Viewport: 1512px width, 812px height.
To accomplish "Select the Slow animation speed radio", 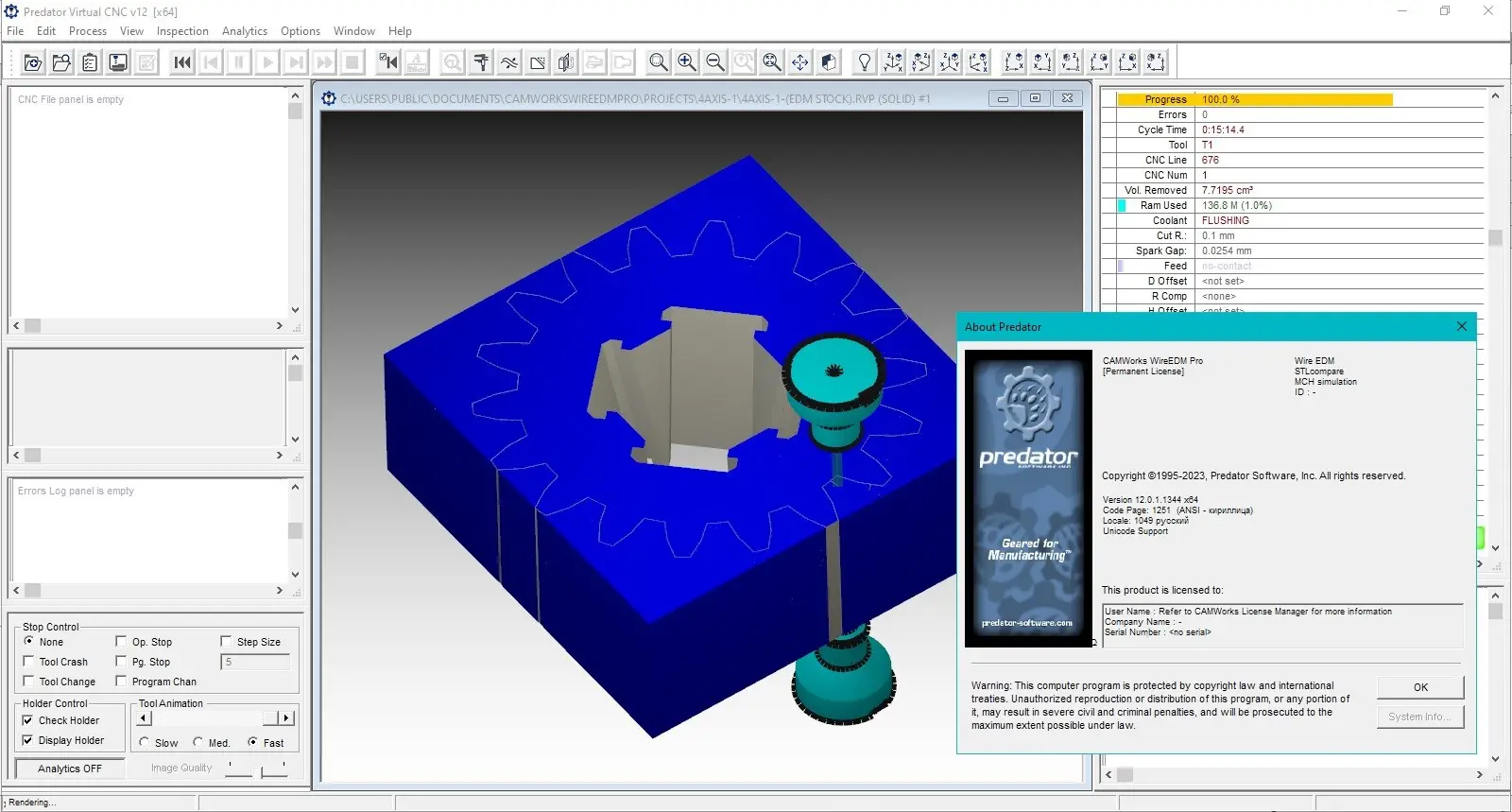I will [x=145, y=742].
